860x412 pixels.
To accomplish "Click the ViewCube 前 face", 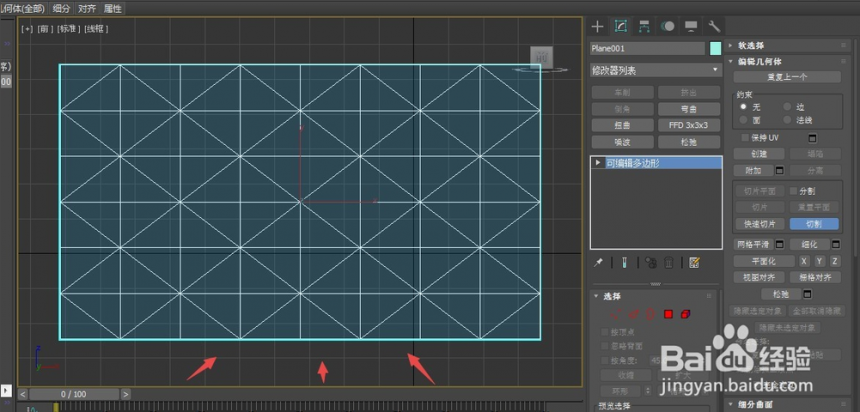I will coord(541,57).
